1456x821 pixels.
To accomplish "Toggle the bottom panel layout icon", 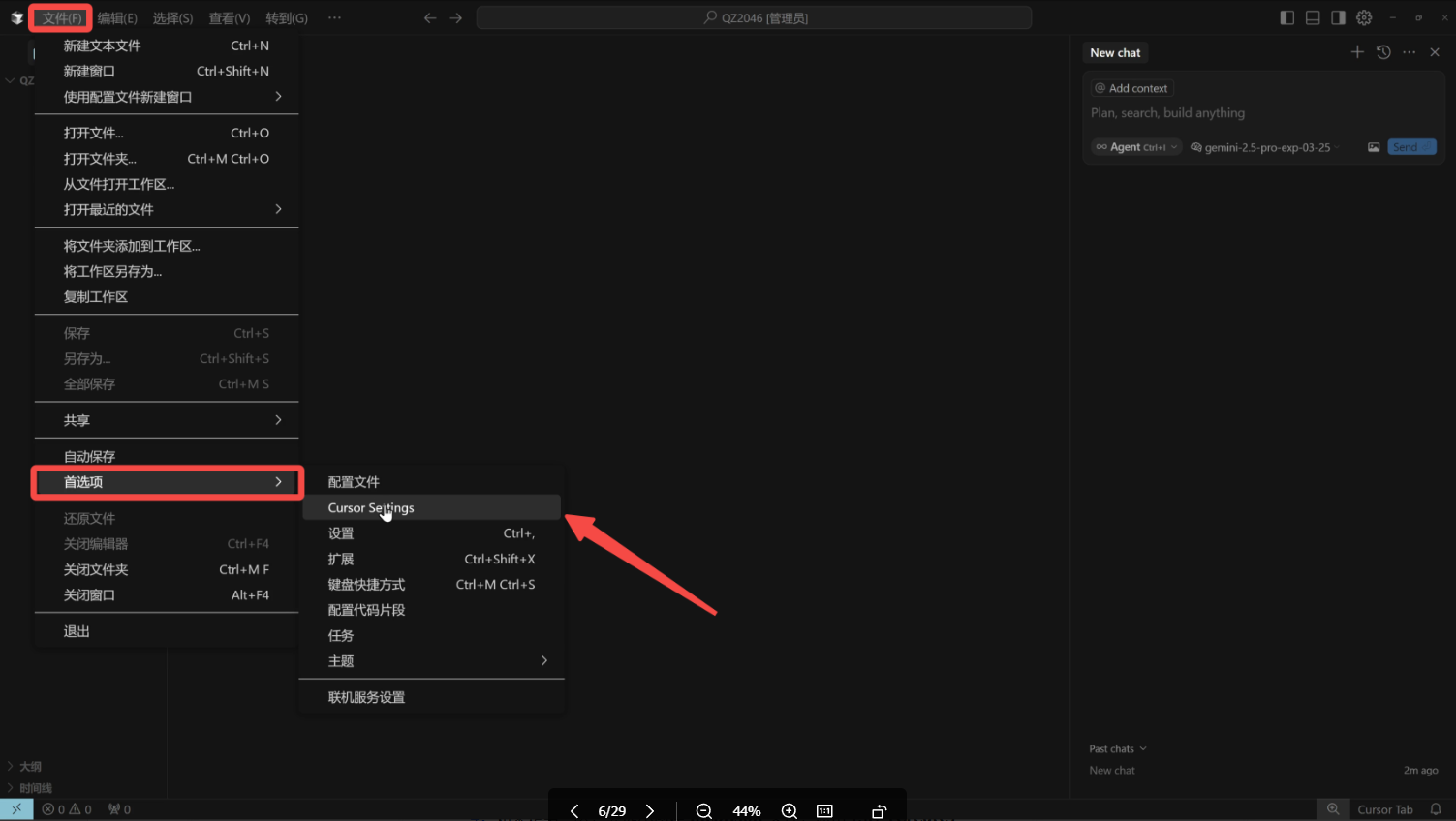I will tap(1313, 17).
